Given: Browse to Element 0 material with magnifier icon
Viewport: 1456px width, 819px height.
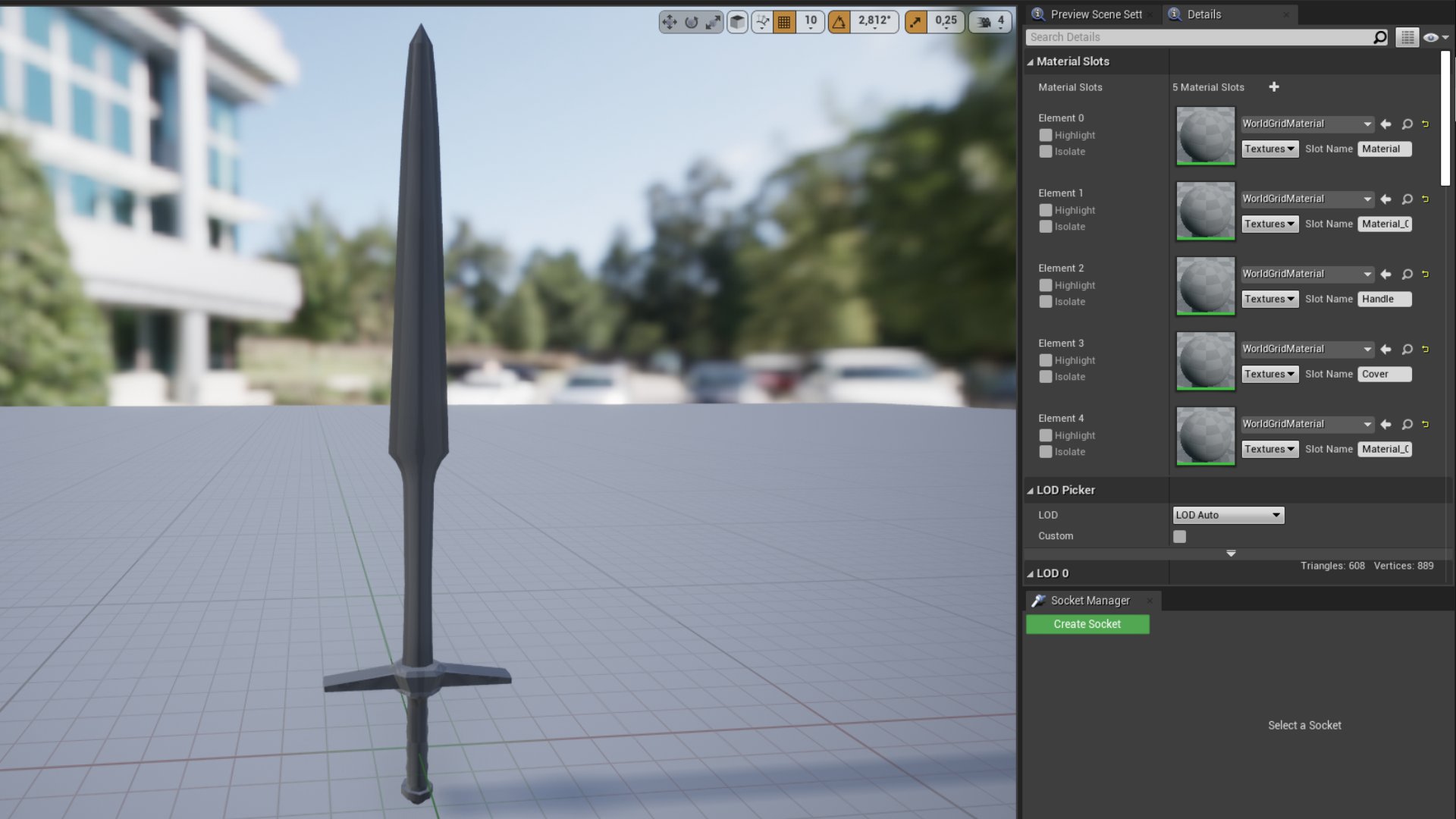Looking at the screenshot, I should (x=1406, y=124).
